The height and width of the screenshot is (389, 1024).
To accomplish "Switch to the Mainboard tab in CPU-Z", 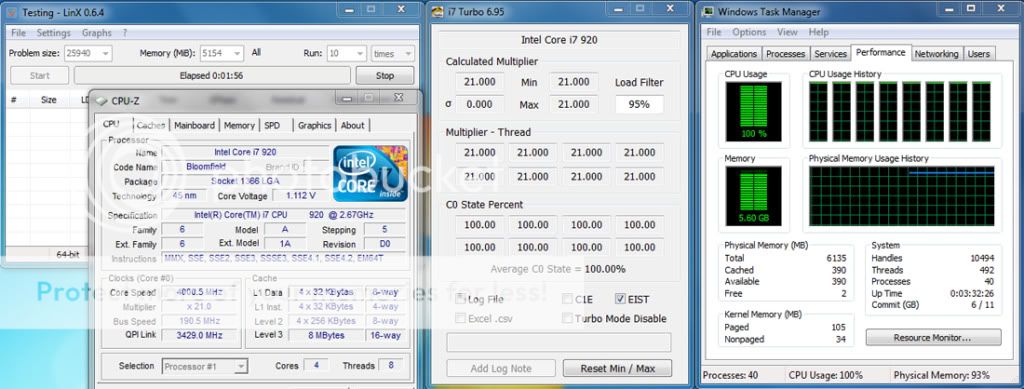I will pos(195,125).
